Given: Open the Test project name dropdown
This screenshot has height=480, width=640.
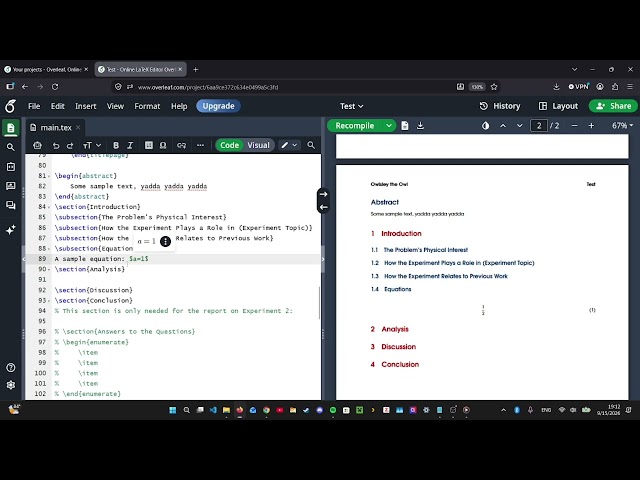Looking at the screenshot, I should point(351,106).
